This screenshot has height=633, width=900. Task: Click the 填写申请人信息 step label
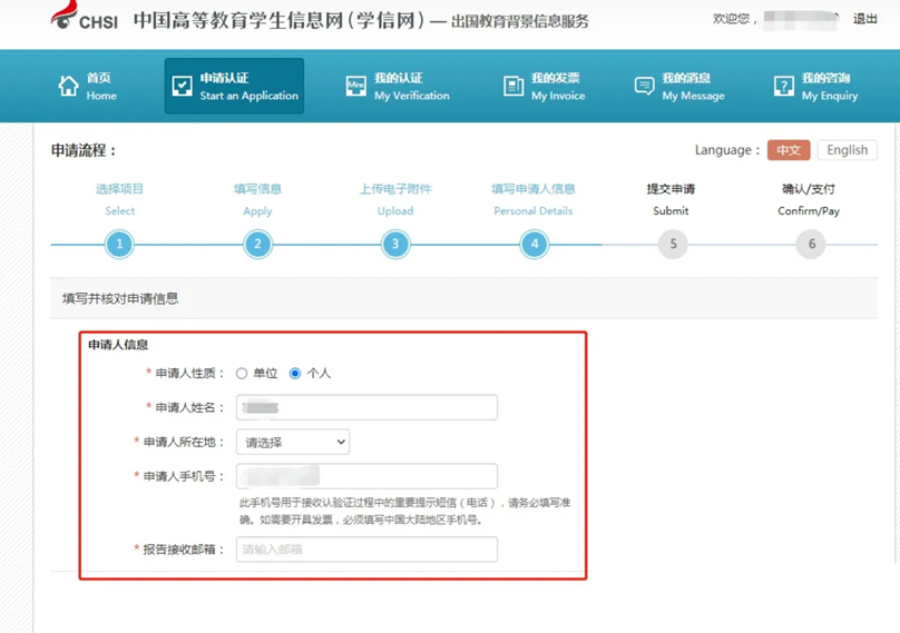[x=533, y=189]
